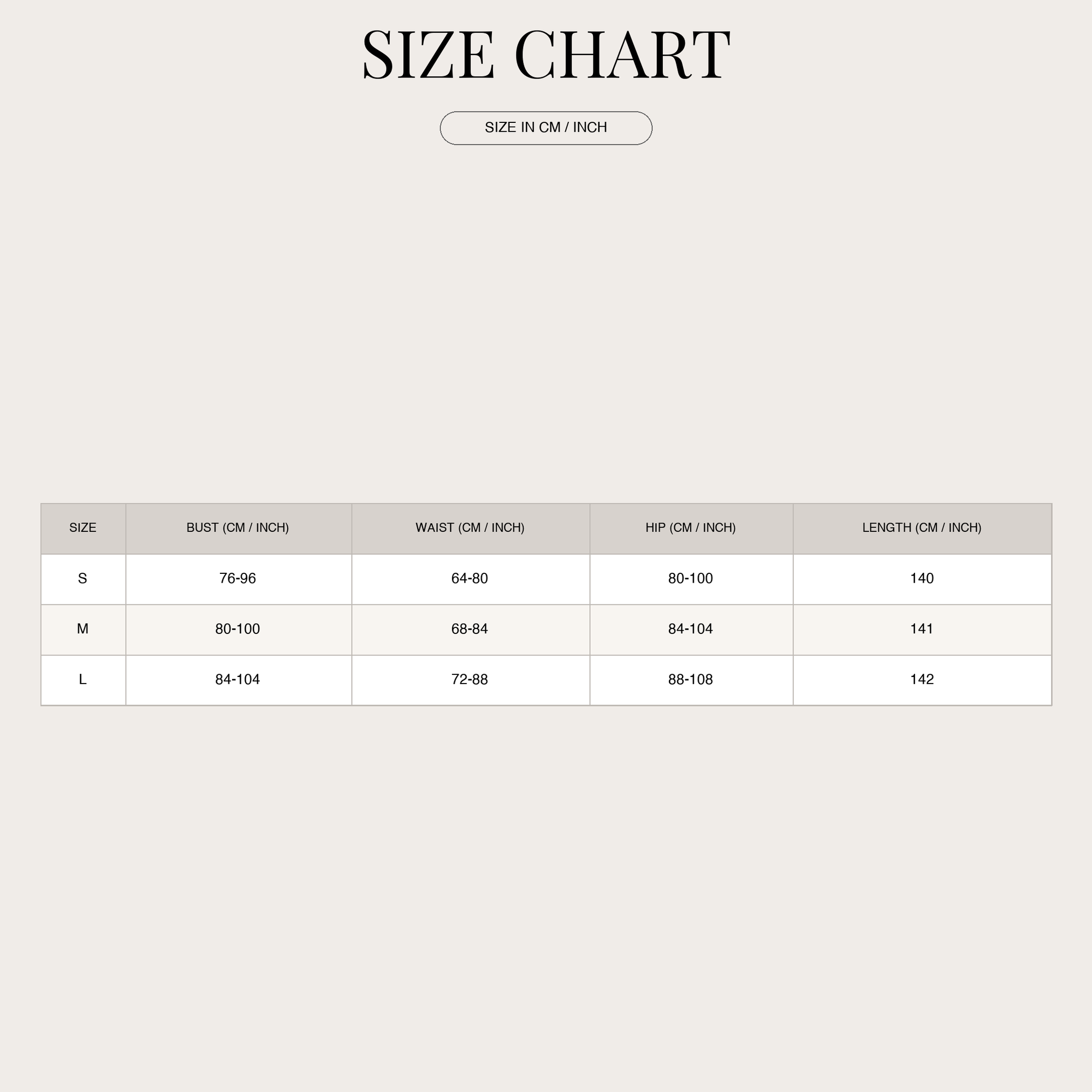Select the BUST (CM / INCH) column header
The height and width of the screenshot is (1092, 1092).
click(x=238, y=528)
